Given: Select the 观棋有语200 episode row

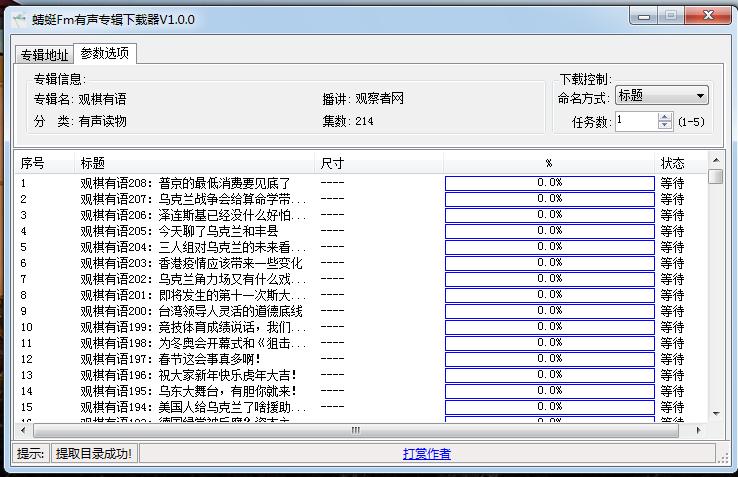Looking at the screenshot, I should (191, 311).
